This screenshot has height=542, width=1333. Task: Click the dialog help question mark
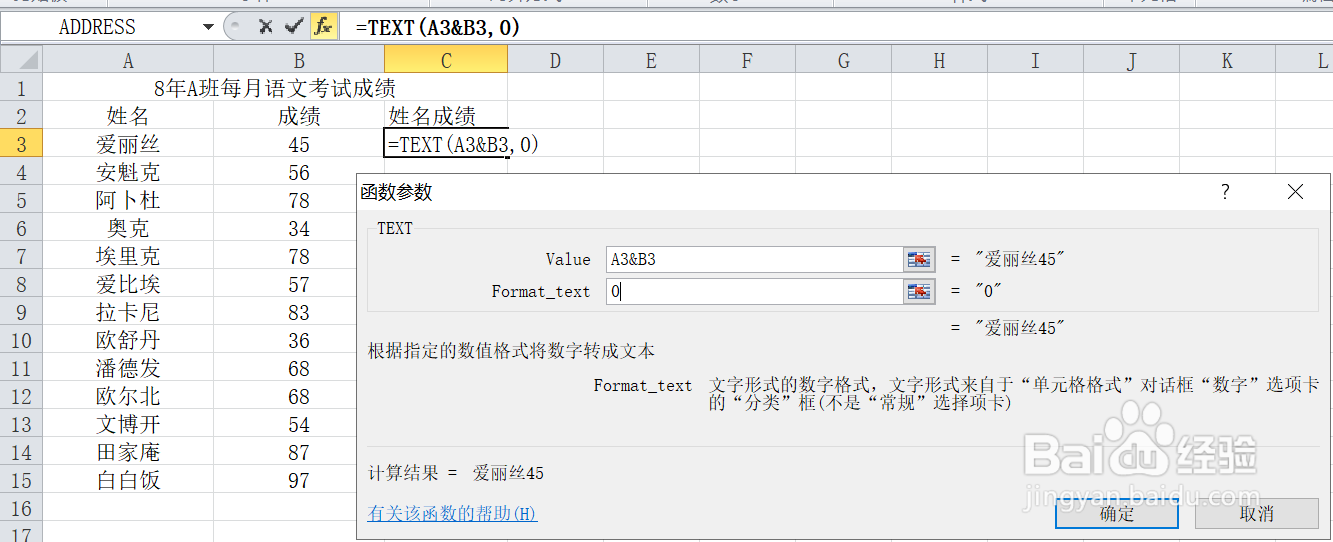(1226, 192)
